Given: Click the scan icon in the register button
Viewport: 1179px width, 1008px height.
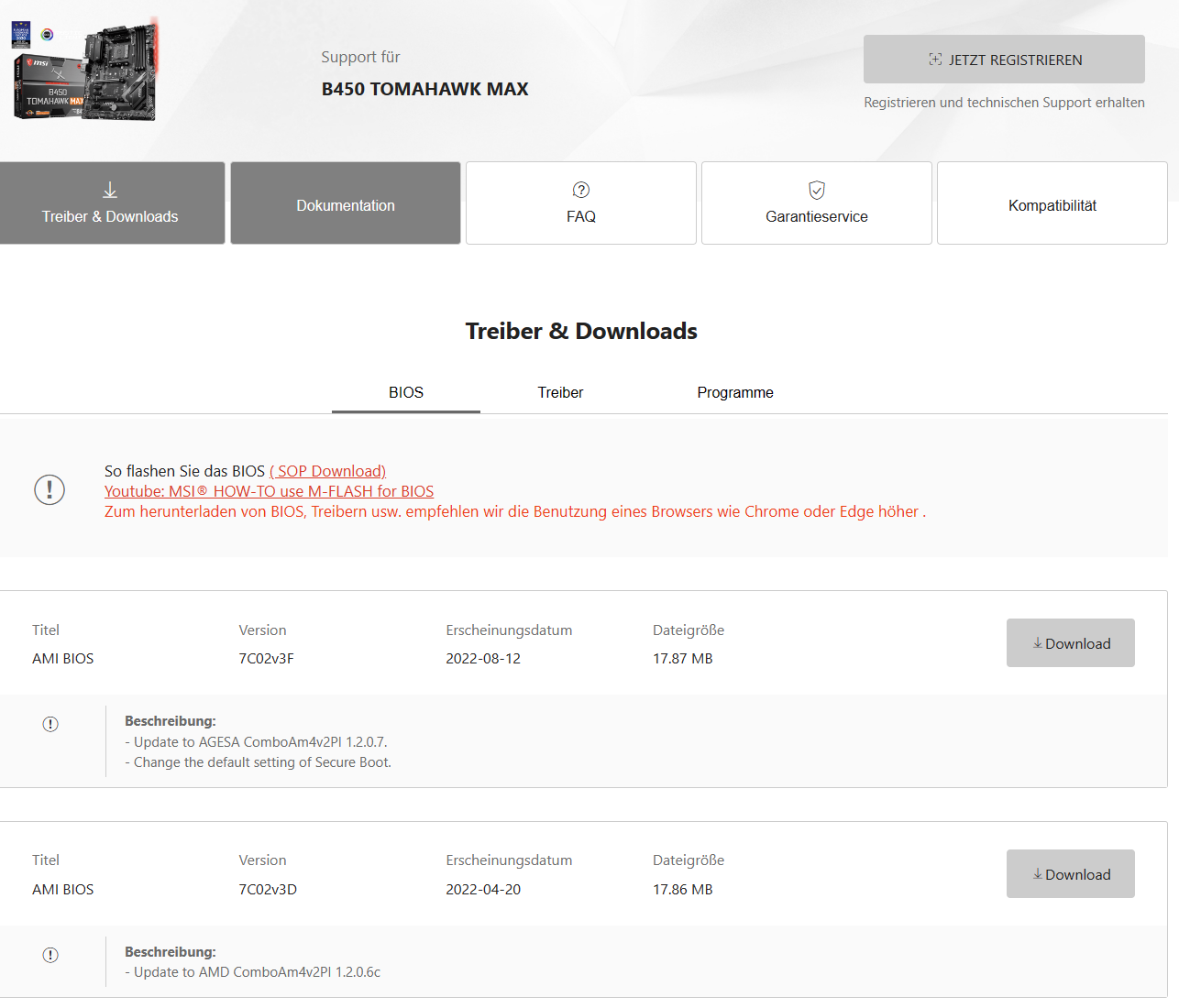Looking at the screenshot, I should tap(935, 60).
